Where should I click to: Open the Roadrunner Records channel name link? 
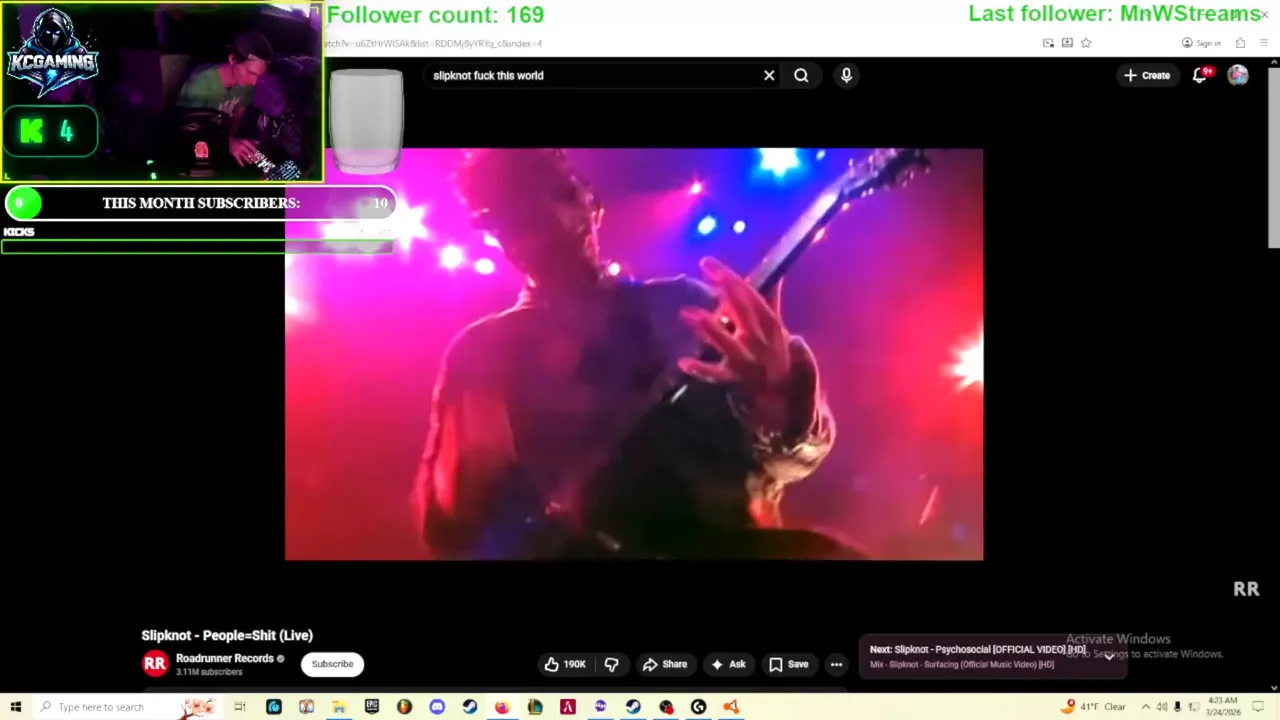pyautogui.click(x=225, y=658)
